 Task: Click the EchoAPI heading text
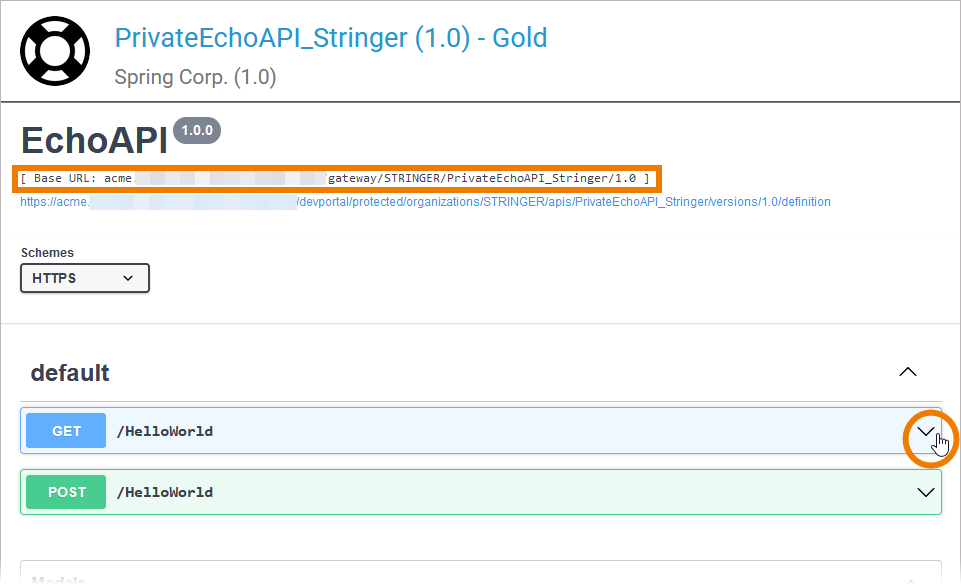point(94,141)
